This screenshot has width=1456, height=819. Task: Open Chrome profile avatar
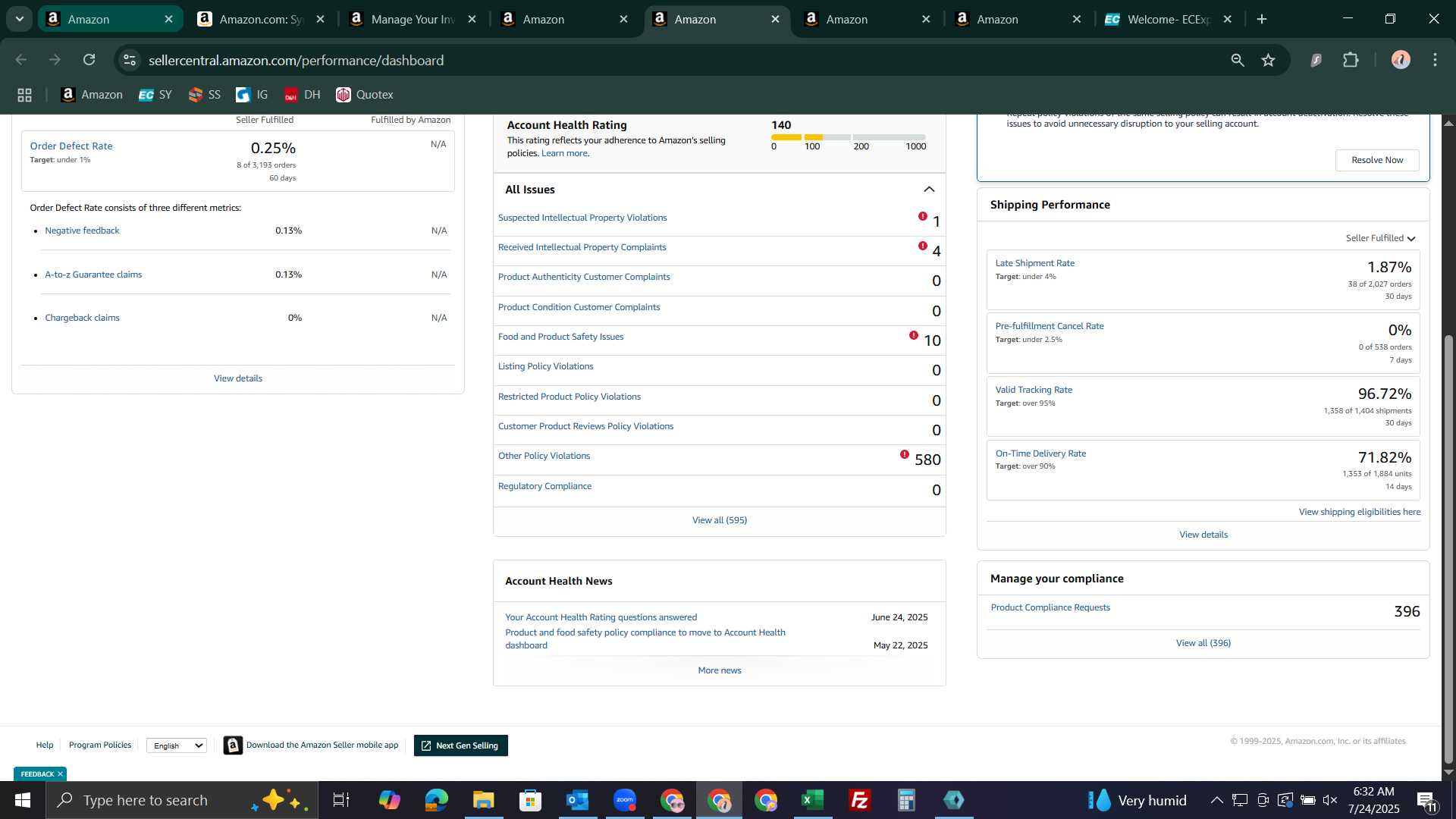pyautogui.click(x=1401, y=60)
